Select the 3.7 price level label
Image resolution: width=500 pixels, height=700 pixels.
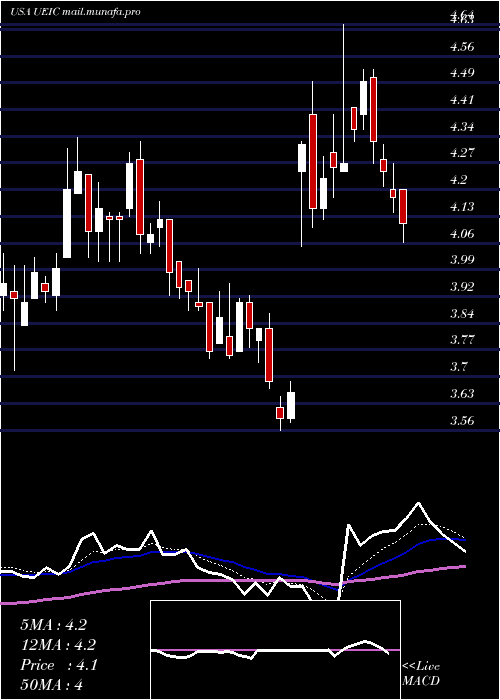point(460,367)
